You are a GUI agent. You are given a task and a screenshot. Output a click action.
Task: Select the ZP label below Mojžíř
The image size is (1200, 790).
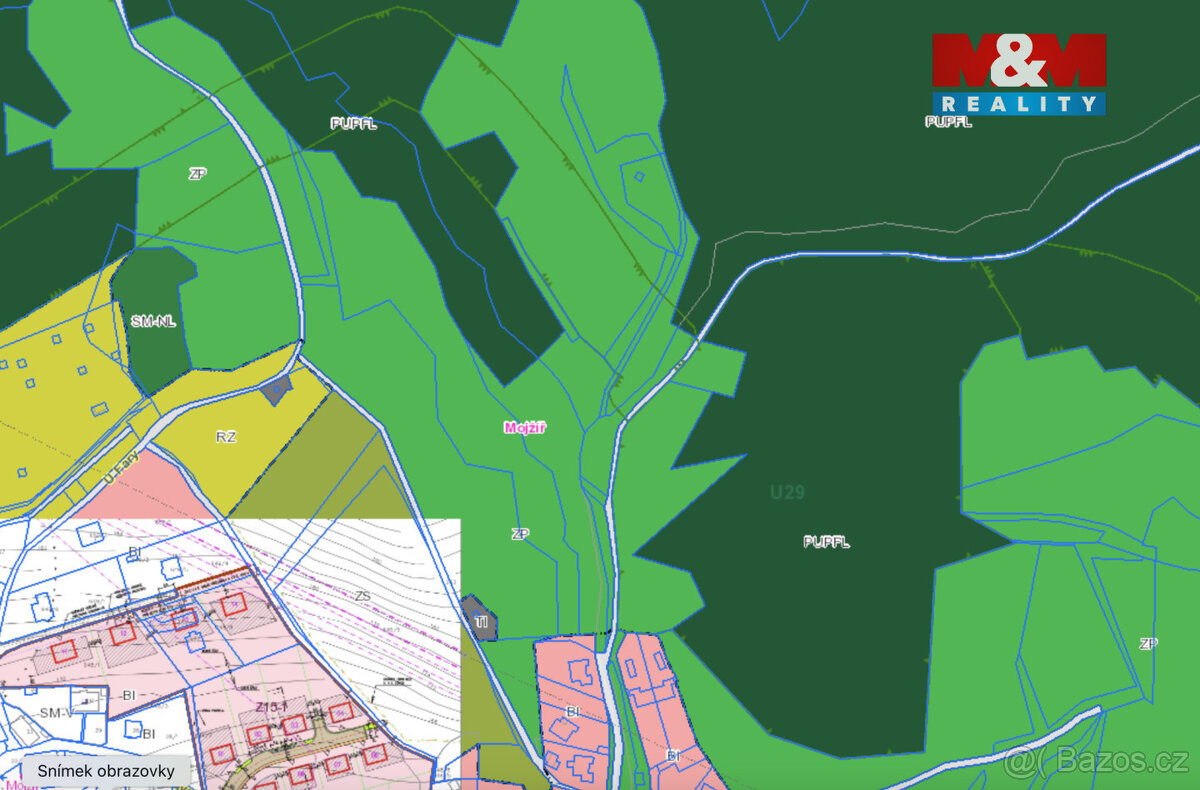coord(521,533)
